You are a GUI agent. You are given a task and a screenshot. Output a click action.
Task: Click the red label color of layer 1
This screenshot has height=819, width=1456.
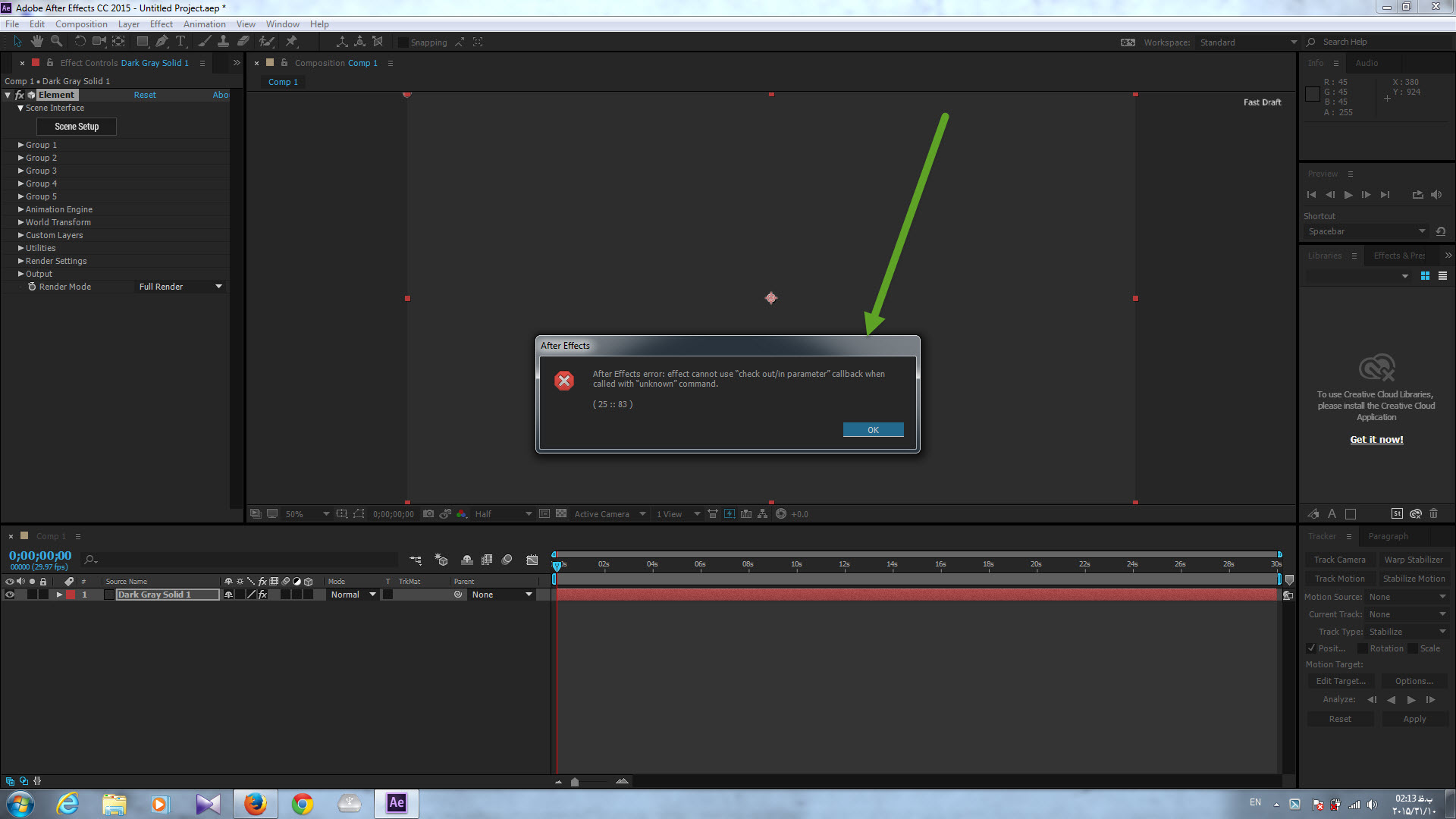(x=71, y=595)
